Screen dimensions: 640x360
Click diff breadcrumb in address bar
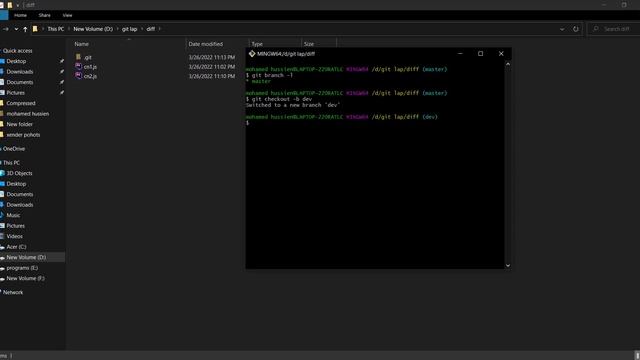point(151,29)
